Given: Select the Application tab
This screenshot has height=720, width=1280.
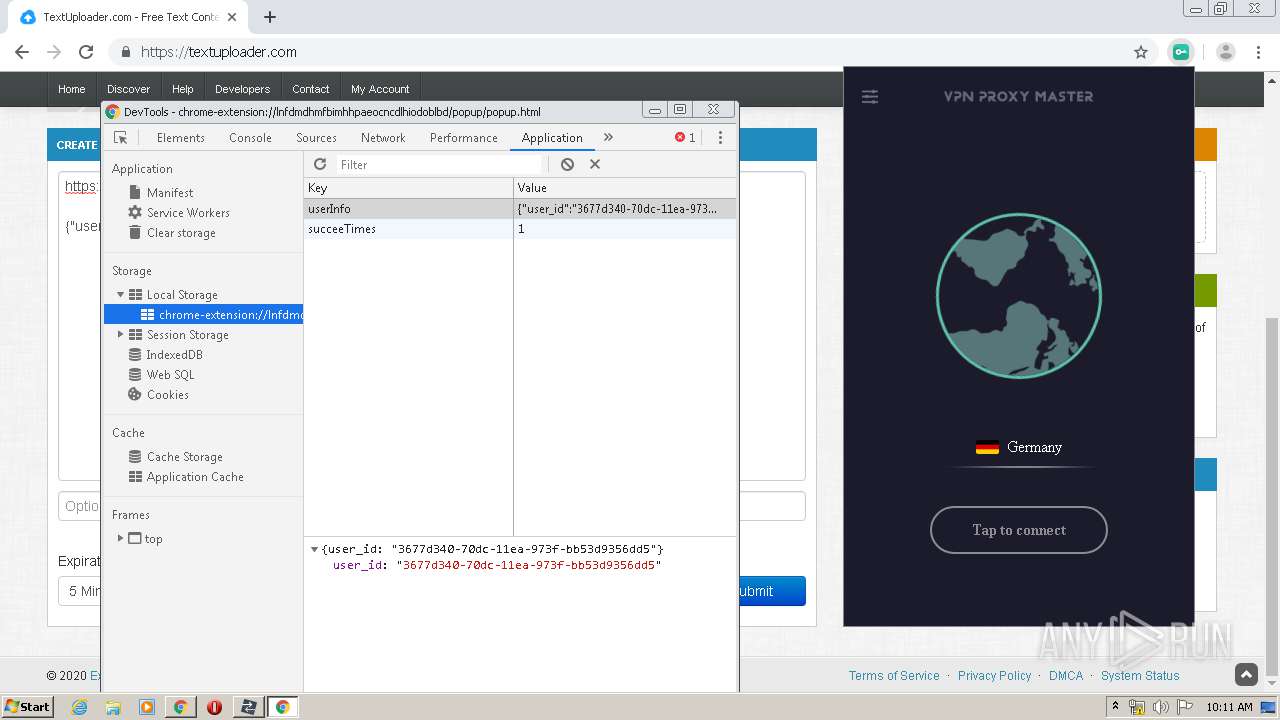Looking at the screenshot, I should point(552,138).
